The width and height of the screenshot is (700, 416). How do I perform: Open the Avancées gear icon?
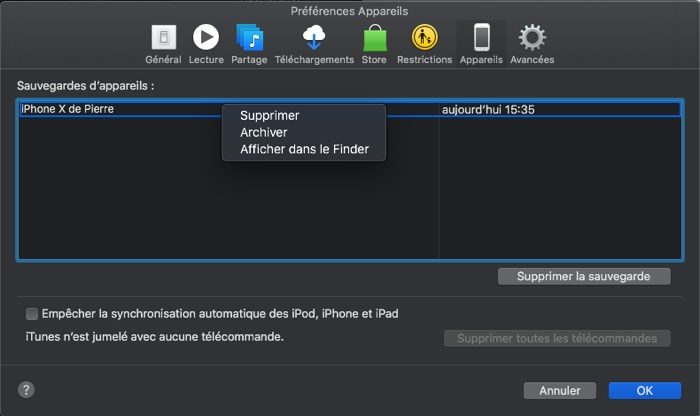click(532, 38)
